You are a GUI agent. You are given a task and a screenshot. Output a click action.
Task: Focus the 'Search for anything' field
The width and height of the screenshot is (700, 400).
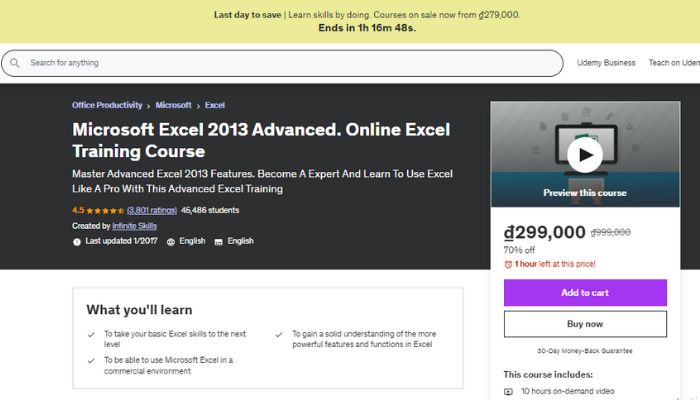coord(282,63)
